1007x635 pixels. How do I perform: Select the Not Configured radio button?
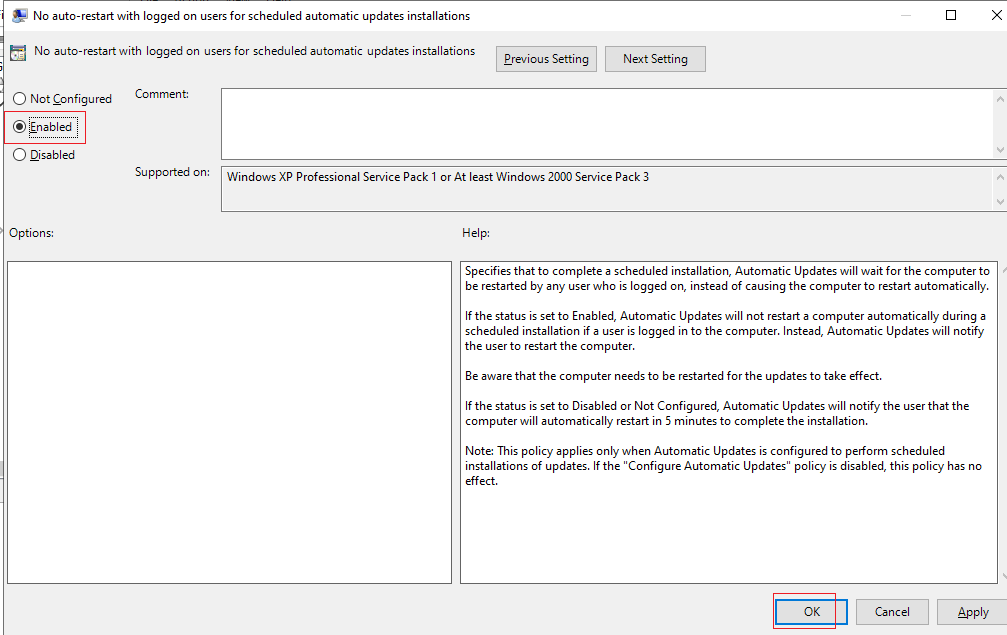(20, 98)
